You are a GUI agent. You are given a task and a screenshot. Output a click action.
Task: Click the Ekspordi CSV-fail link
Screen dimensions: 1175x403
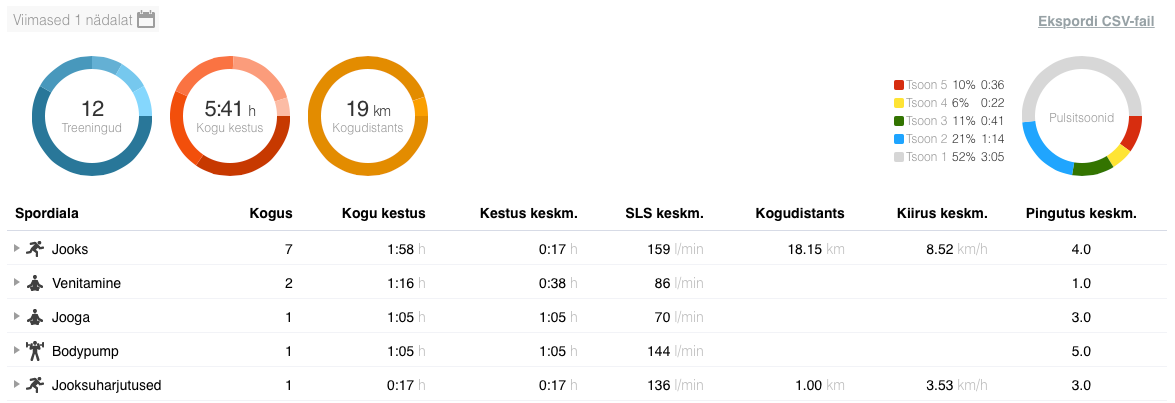pos(1096,21)
